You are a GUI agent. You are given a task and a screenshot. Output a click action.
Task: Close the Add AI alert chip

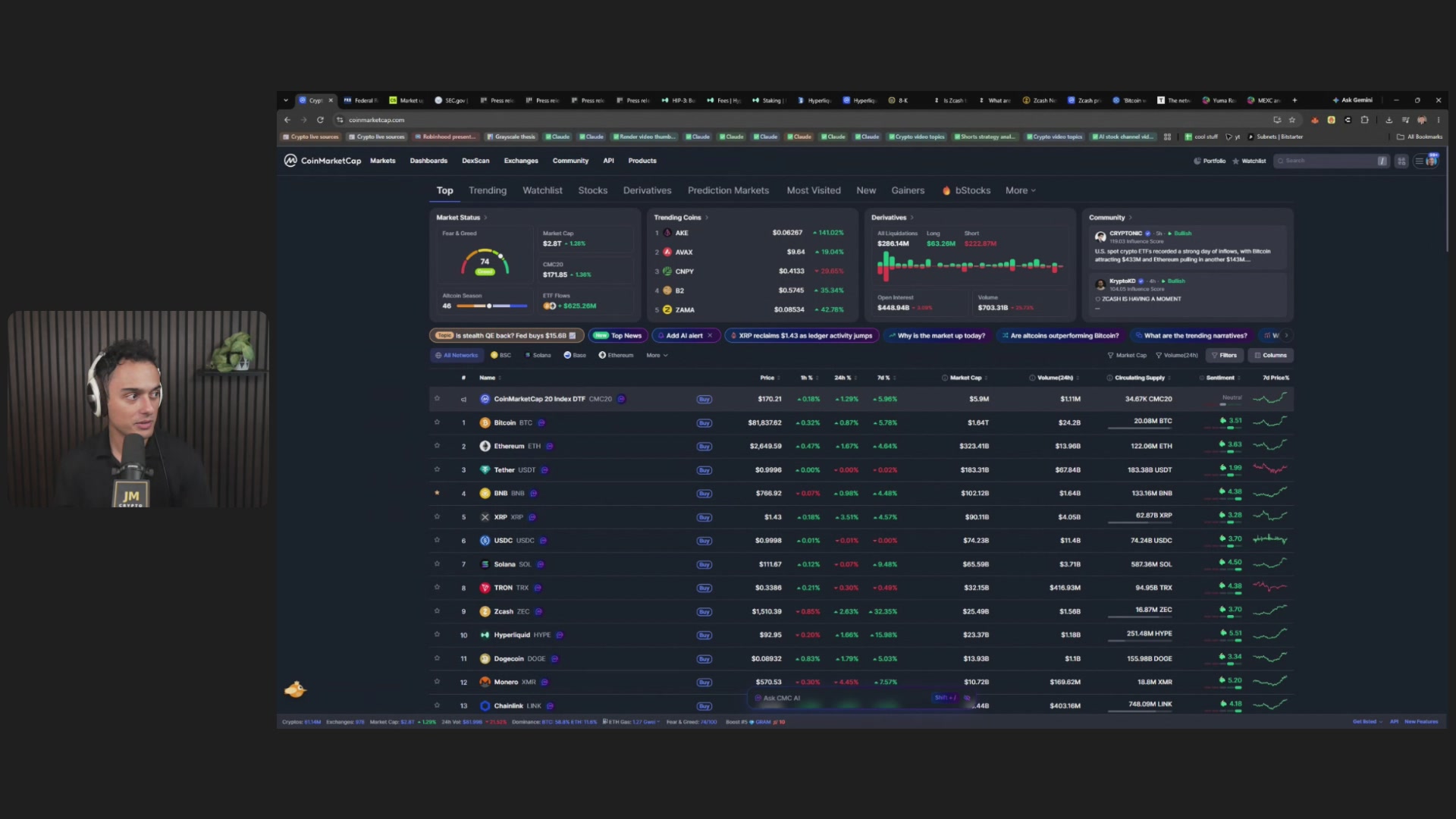coord(710,335)
